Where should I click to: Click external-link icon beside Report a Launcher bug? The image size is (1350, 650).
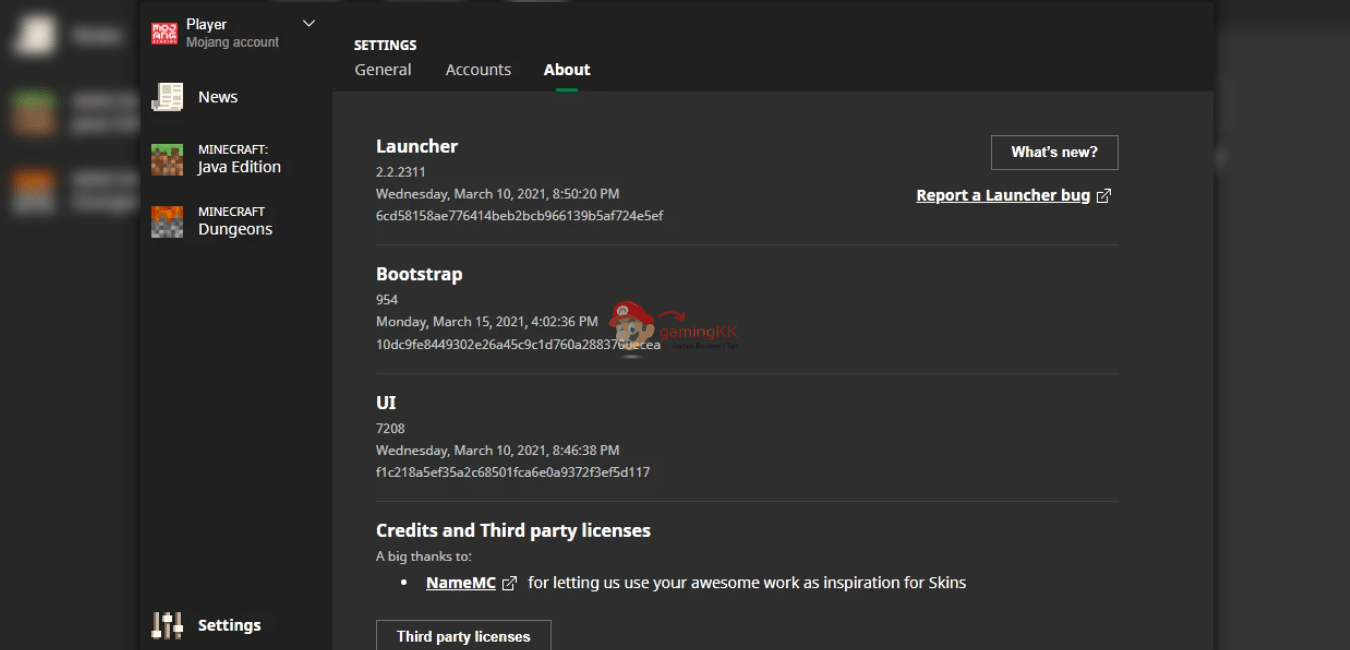pos(1103,196)
